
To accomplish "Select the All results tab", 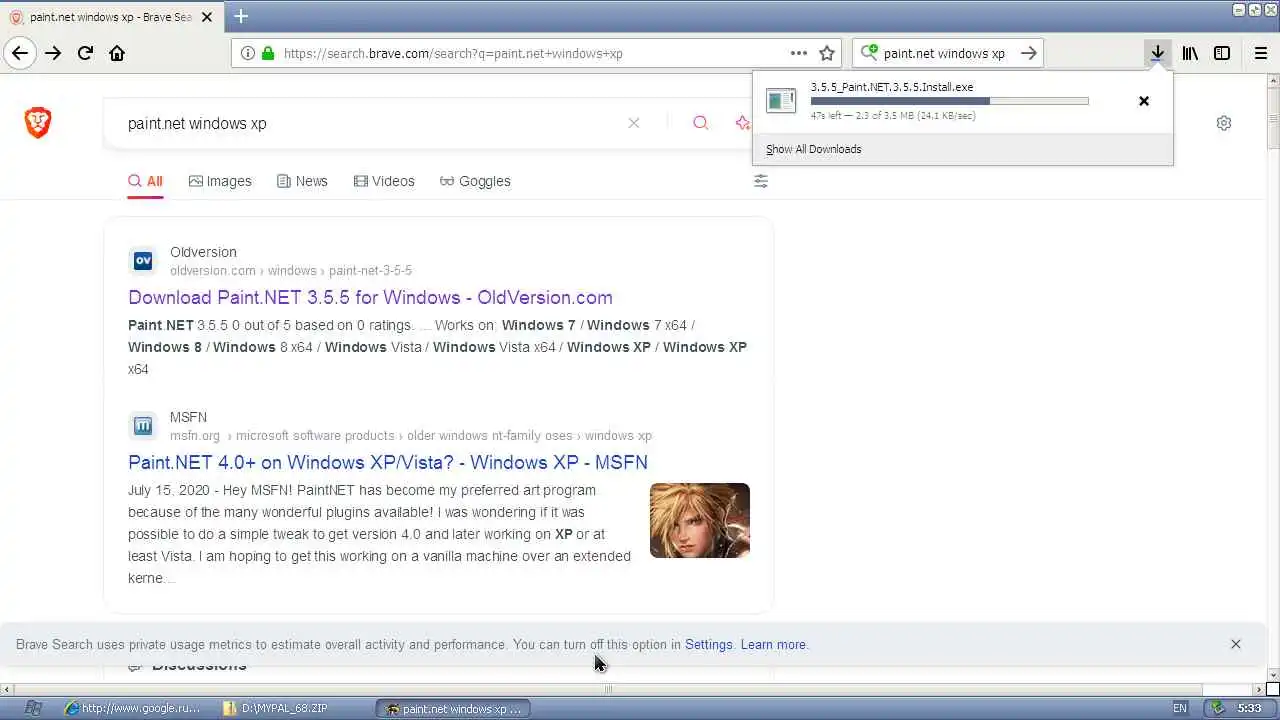I will coord(145,181).
